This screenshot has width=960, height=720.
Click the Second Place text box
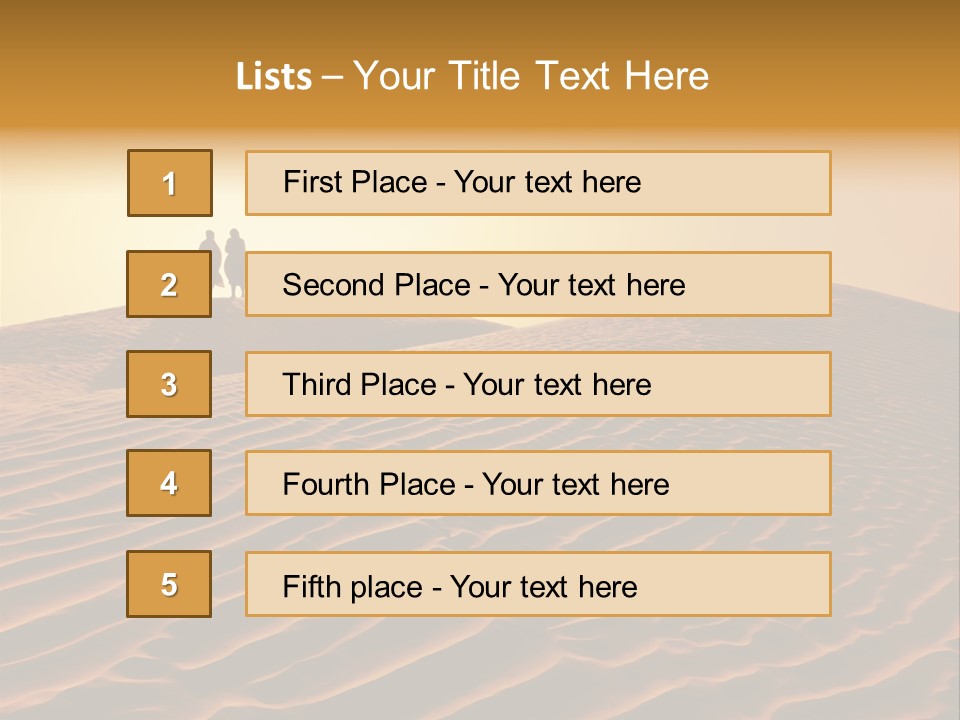tap(538, 284)
